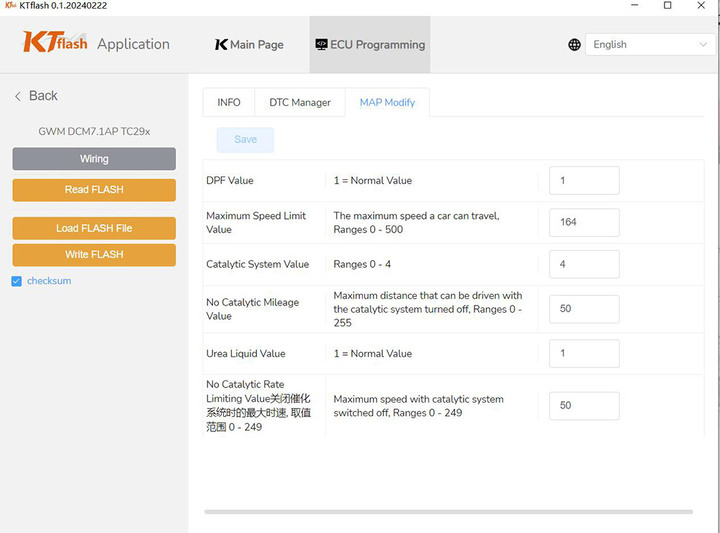Click the DPF Value input field
720x533 pixels.
click(x=584, y=180)
